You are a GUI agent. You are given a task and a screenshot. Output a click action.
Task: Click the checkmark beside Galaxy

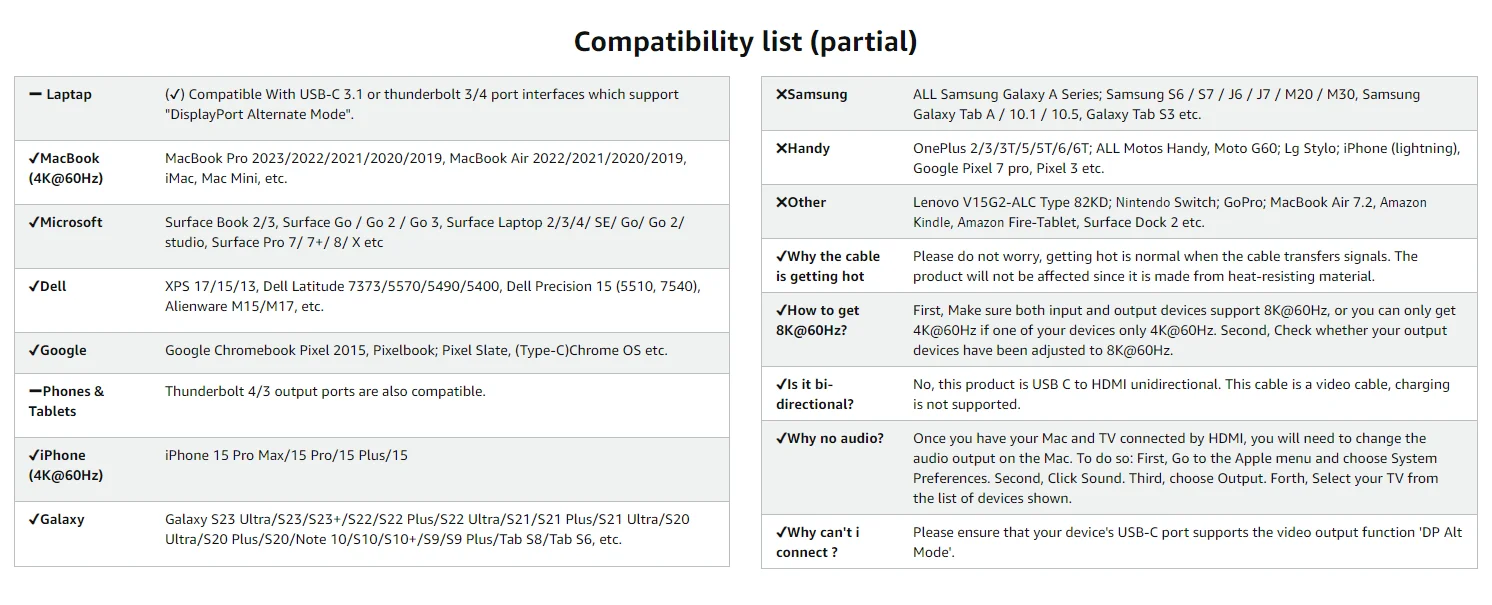pos(34,519)
